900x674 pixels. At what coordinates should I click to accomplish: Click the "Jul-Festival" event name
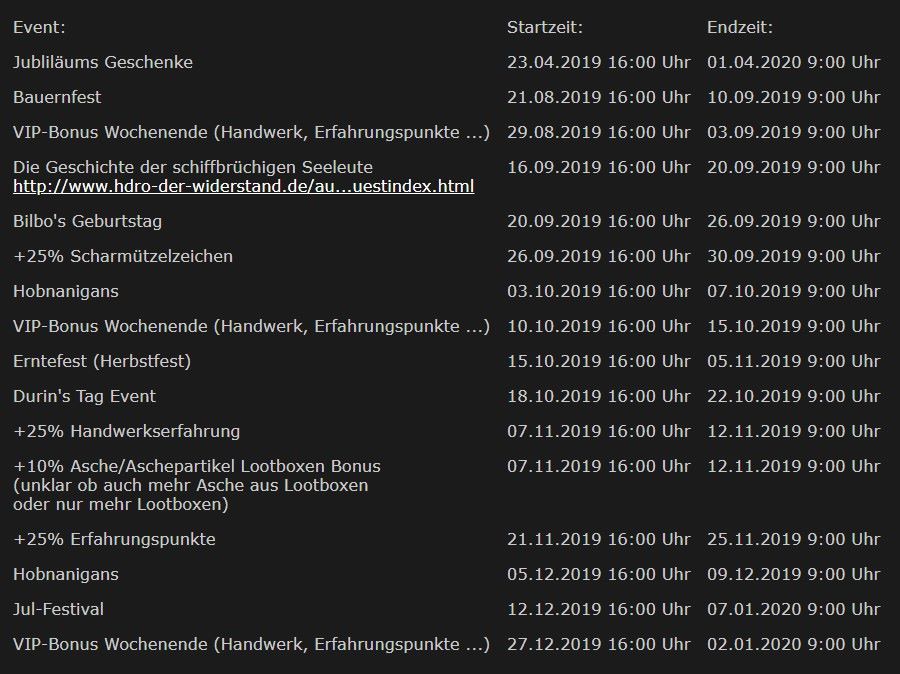[x=58, y=609]
